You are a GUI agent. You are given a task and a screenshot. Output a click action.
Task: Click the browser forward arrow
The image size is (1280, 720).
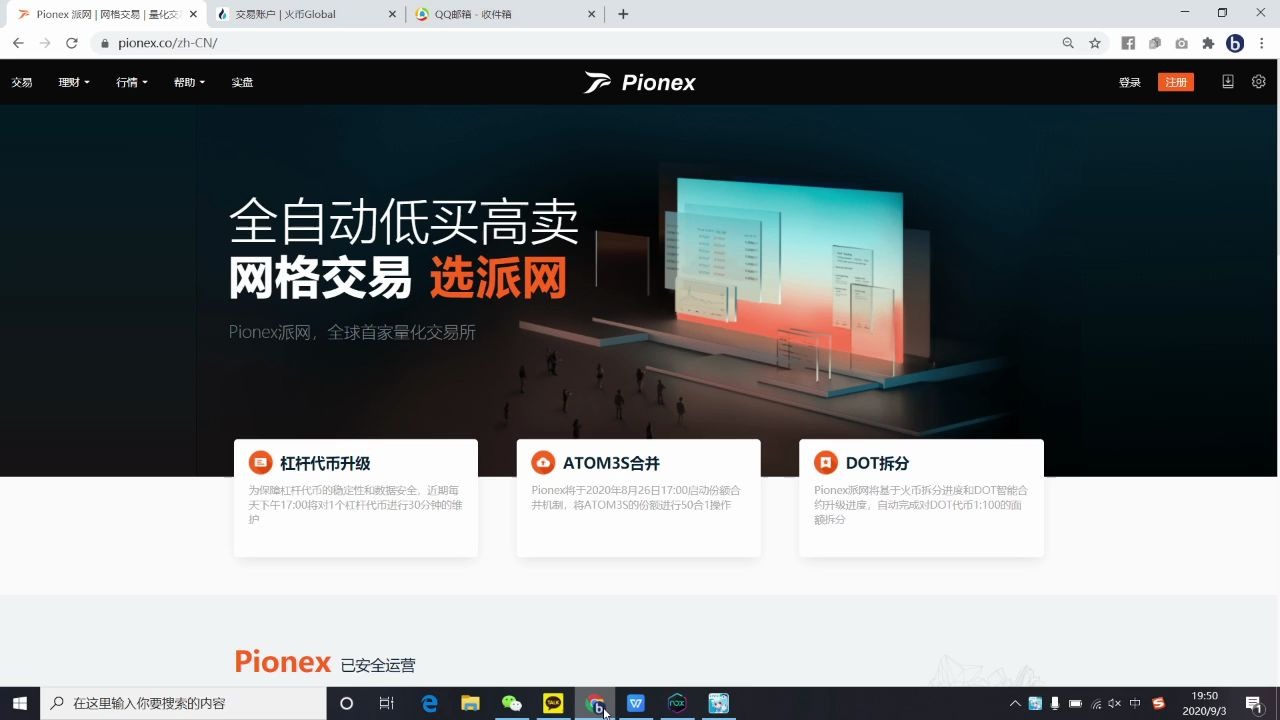pyautogui.click(x=45, y=43)
